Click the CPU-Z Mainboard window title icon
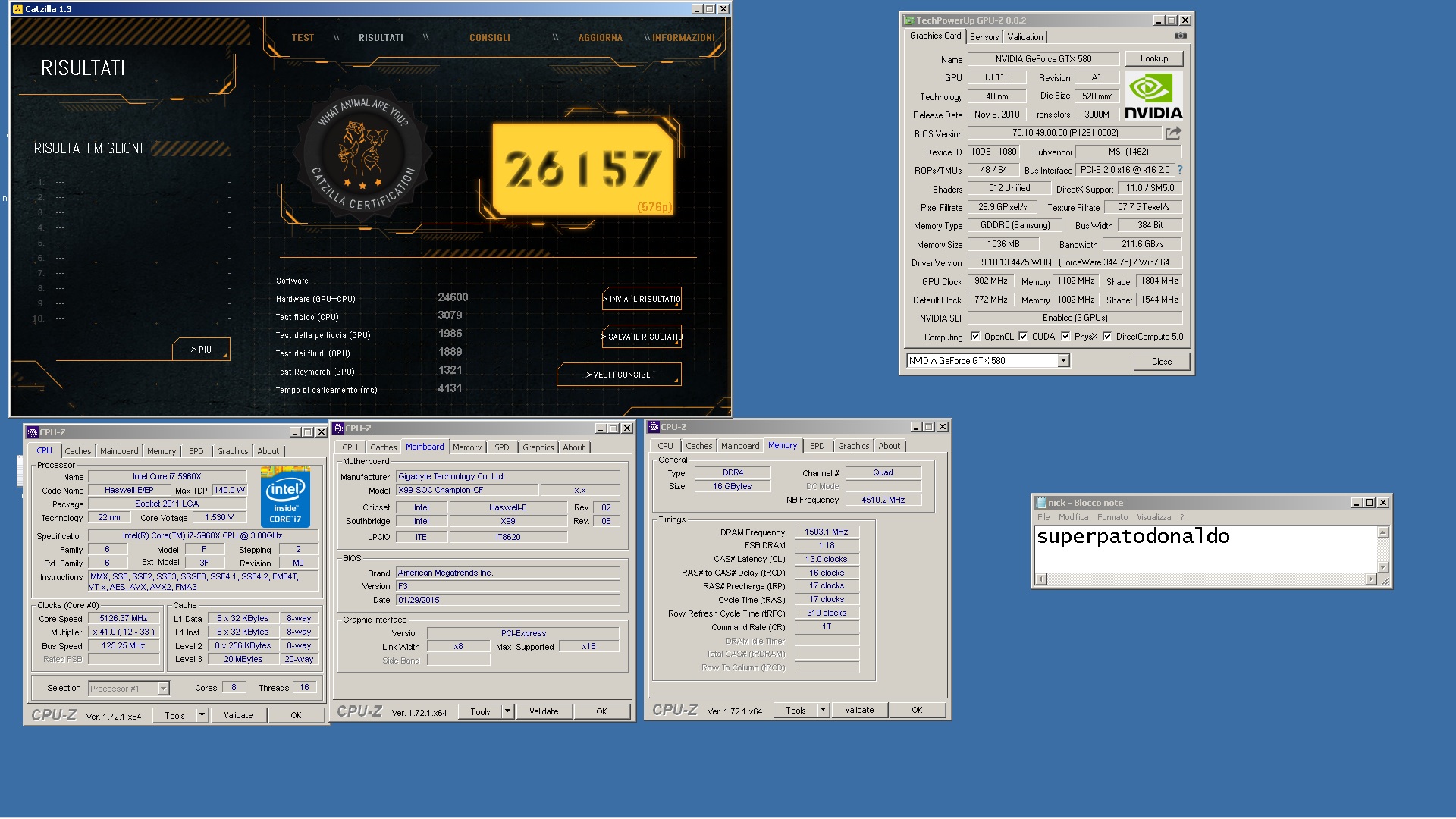The image size is (1456, 819). point(338,428)
